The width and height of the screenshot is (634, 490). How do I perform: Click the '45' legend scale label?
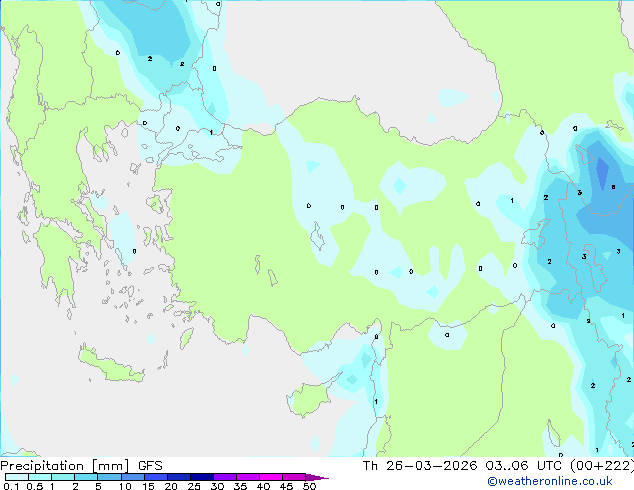click(x=286, y=486)
